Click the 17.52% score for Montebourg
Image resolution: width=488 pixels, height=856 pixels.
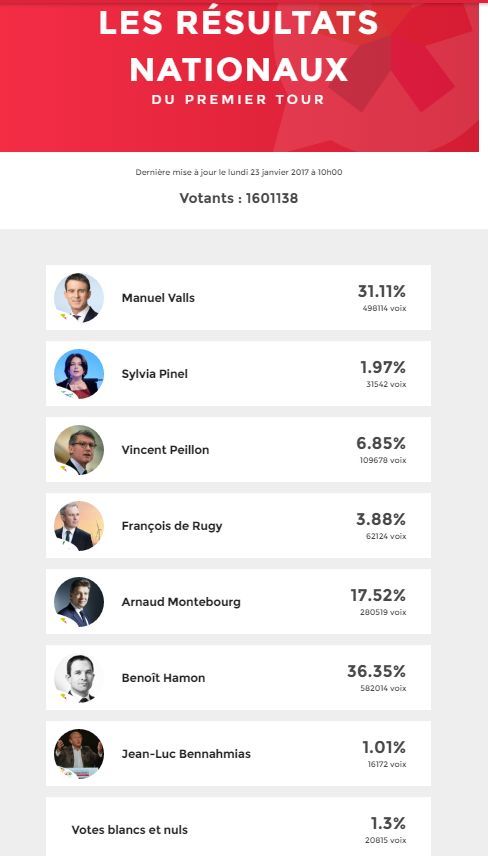tap(378, 595)
